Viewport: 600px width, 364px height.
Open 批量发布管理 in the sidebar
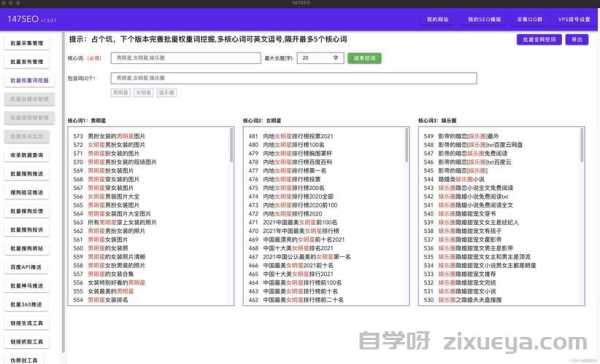[27, 62]
